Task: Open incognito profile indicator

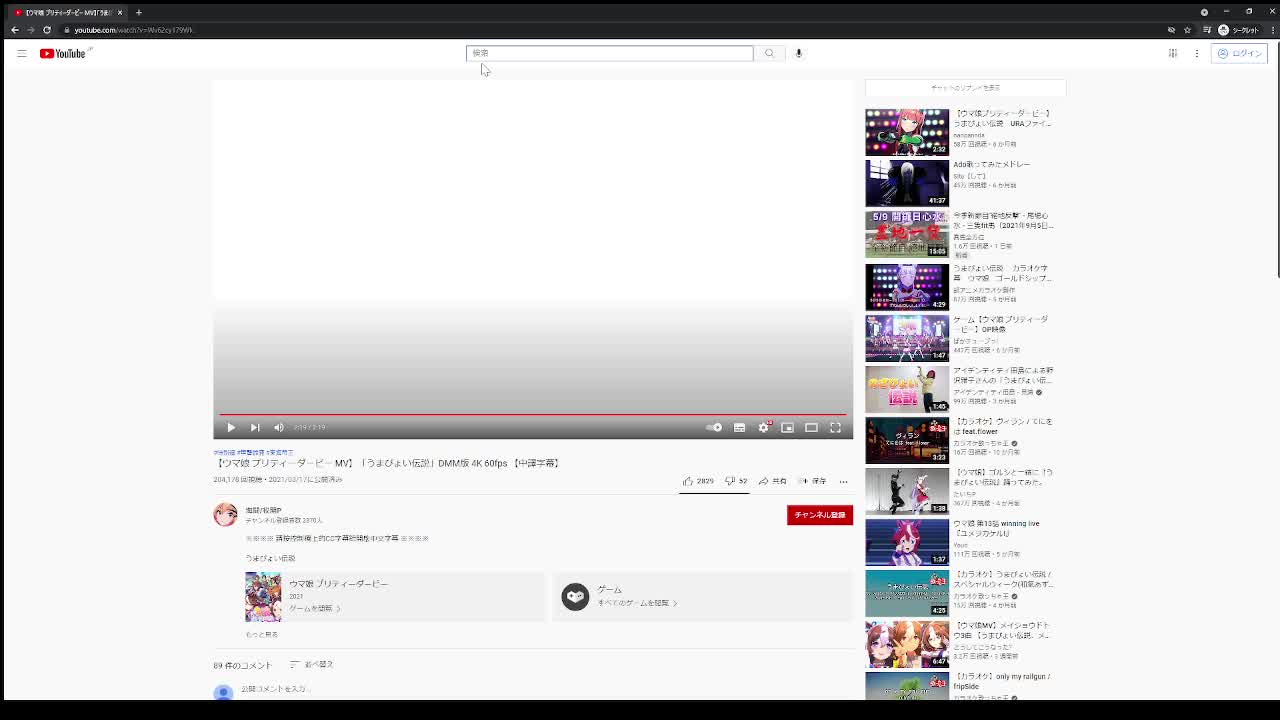Action: [x=1239, y=30]
